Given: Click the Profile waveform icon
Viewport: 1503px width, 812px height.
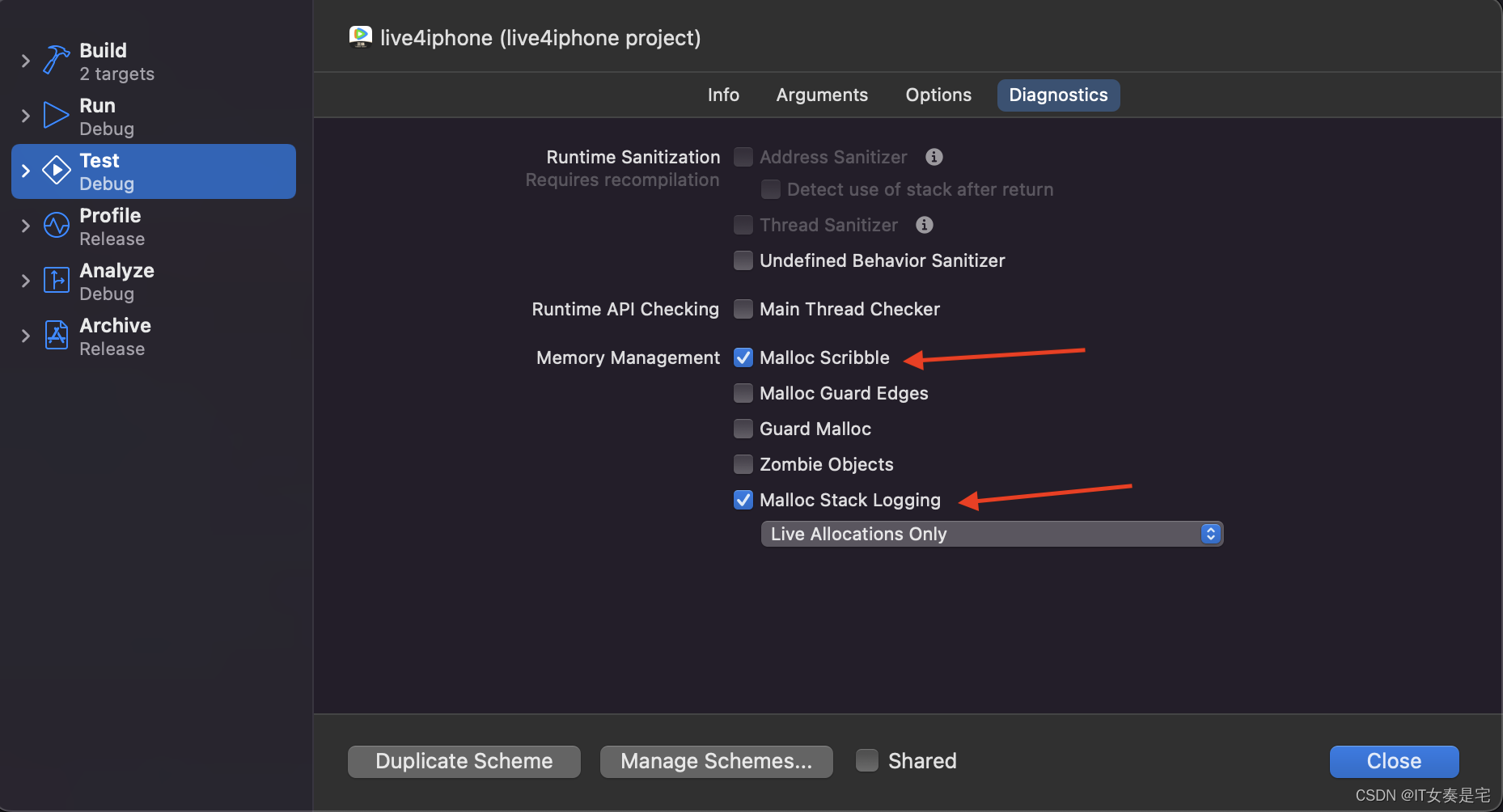Looking at the screenshot, I should tap(56, 225).
